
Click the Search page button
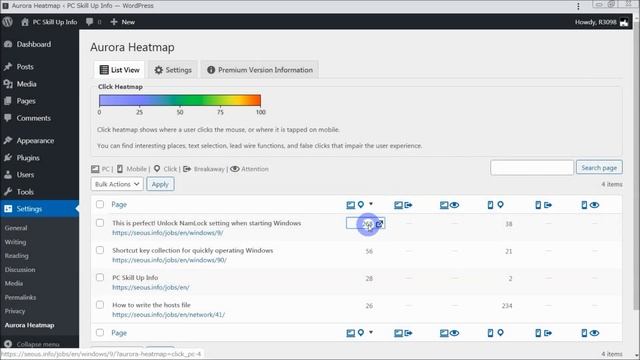[x=599, y=168]
